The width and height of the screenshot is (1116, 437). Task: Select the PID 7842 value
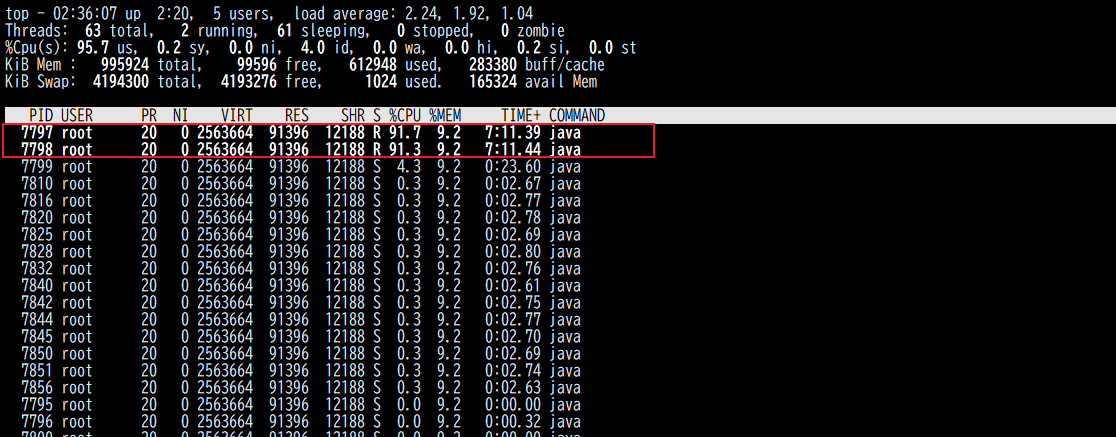point(37,302)
